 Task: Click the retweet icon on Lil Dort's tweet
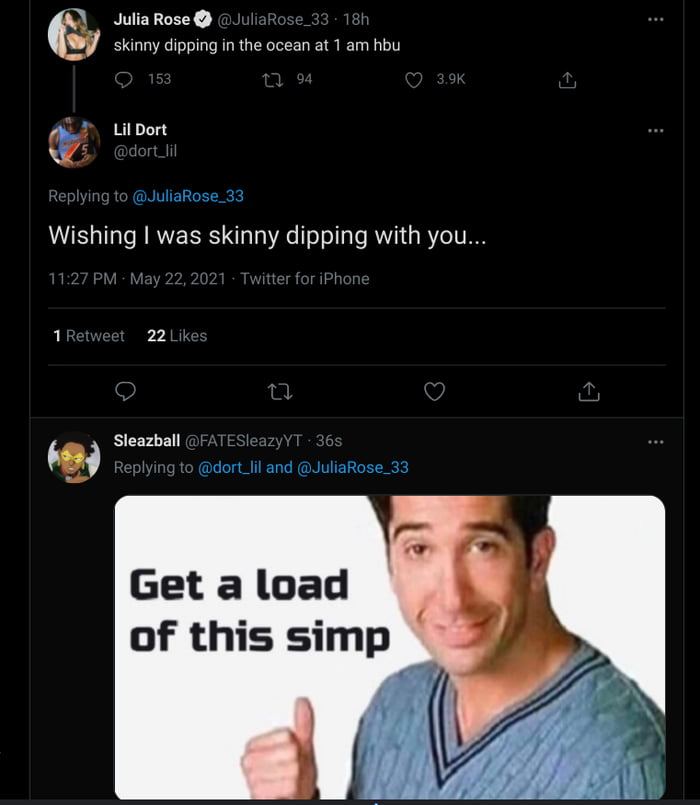[x=279, y=391]
